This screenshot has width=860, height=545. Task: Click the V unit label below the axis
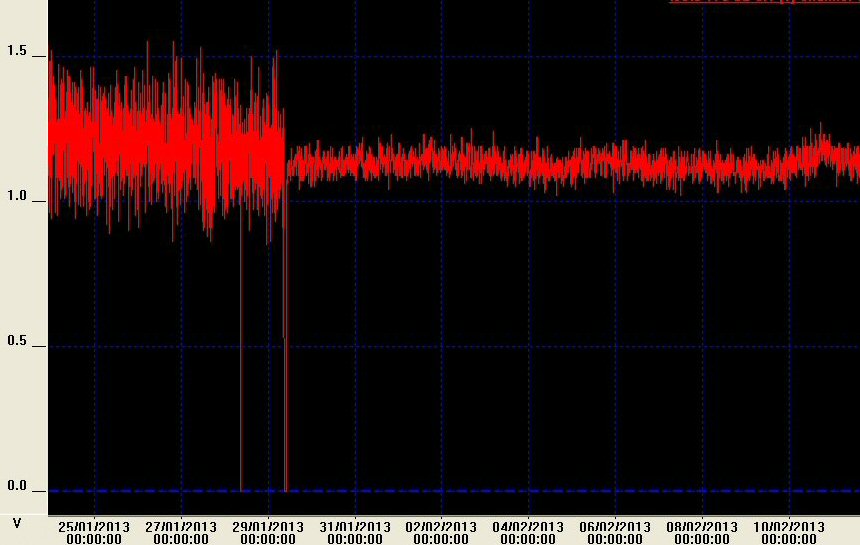coord(16,523)
